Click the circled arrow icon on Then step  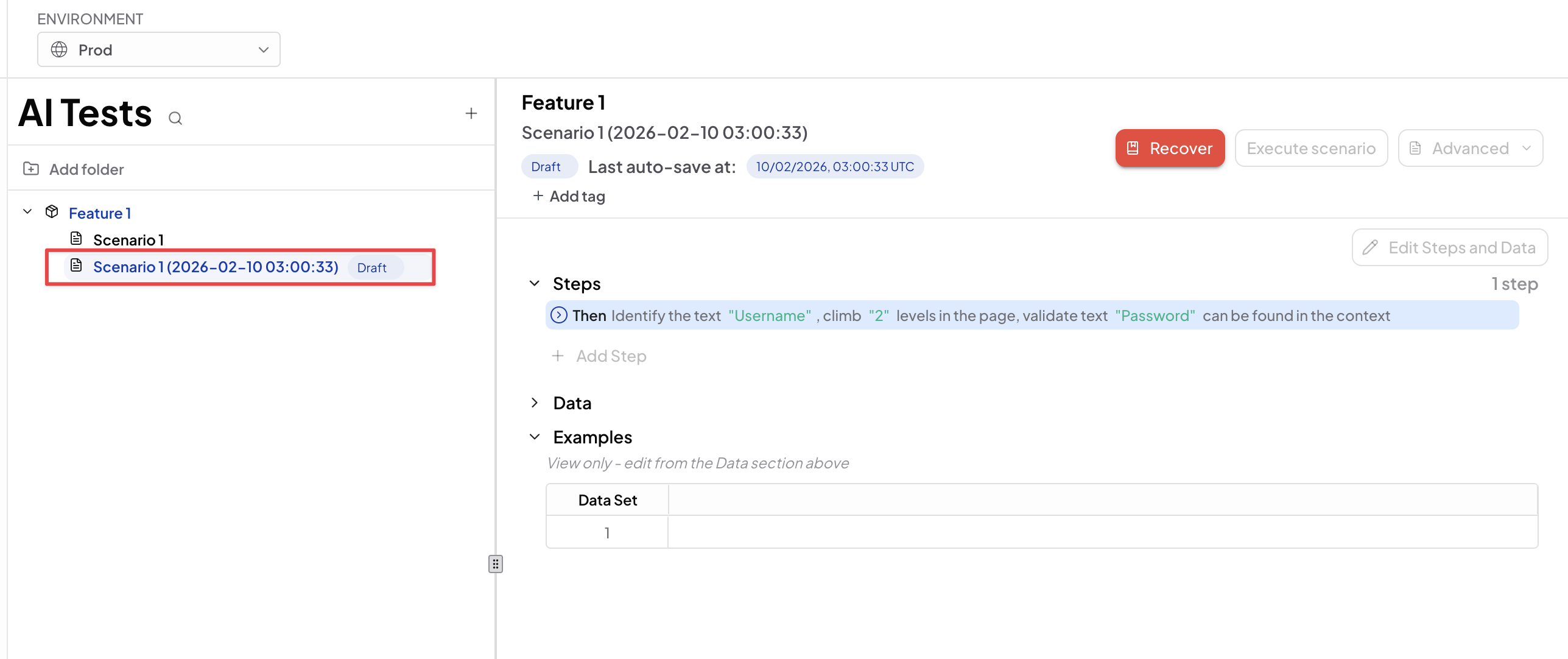[558, 315]
